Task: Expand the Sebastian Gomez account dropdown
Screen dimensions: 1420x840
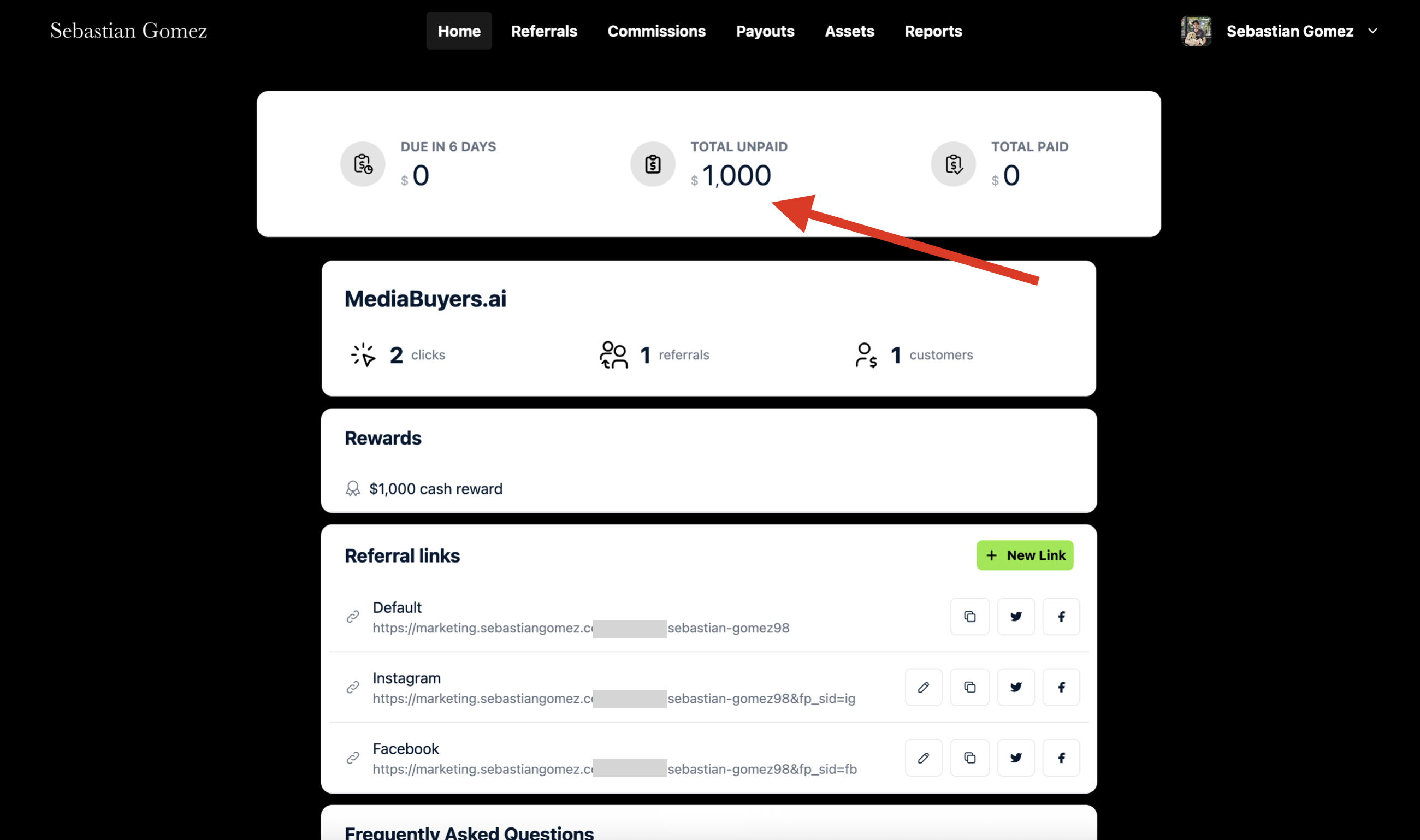Action: (x=1372, y=31)
